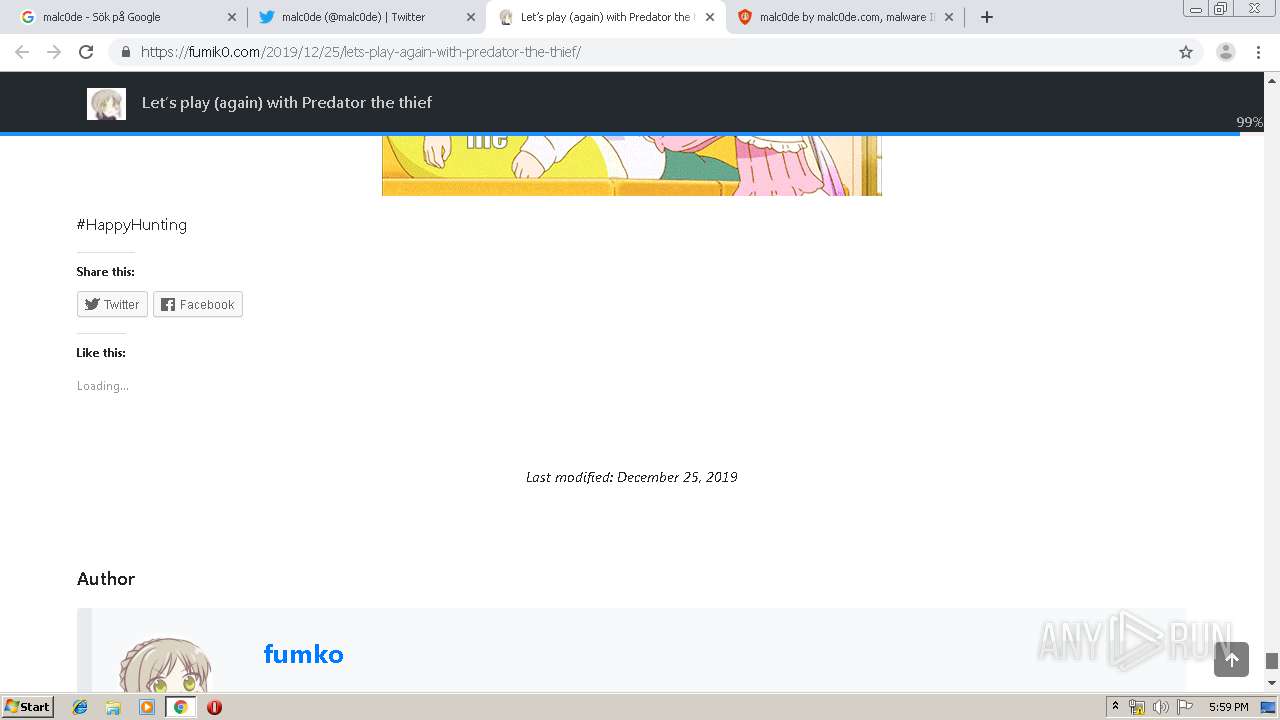Click the author avatar image
This screenshot has width=1280, height=720.
click(x=165, y=665)
